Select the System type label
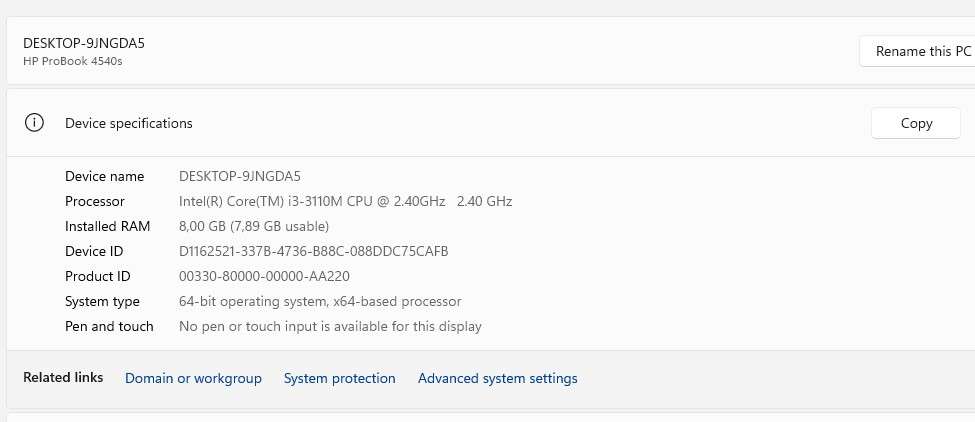The height and width of the screenshot is (422, 975). click(102, 301)
